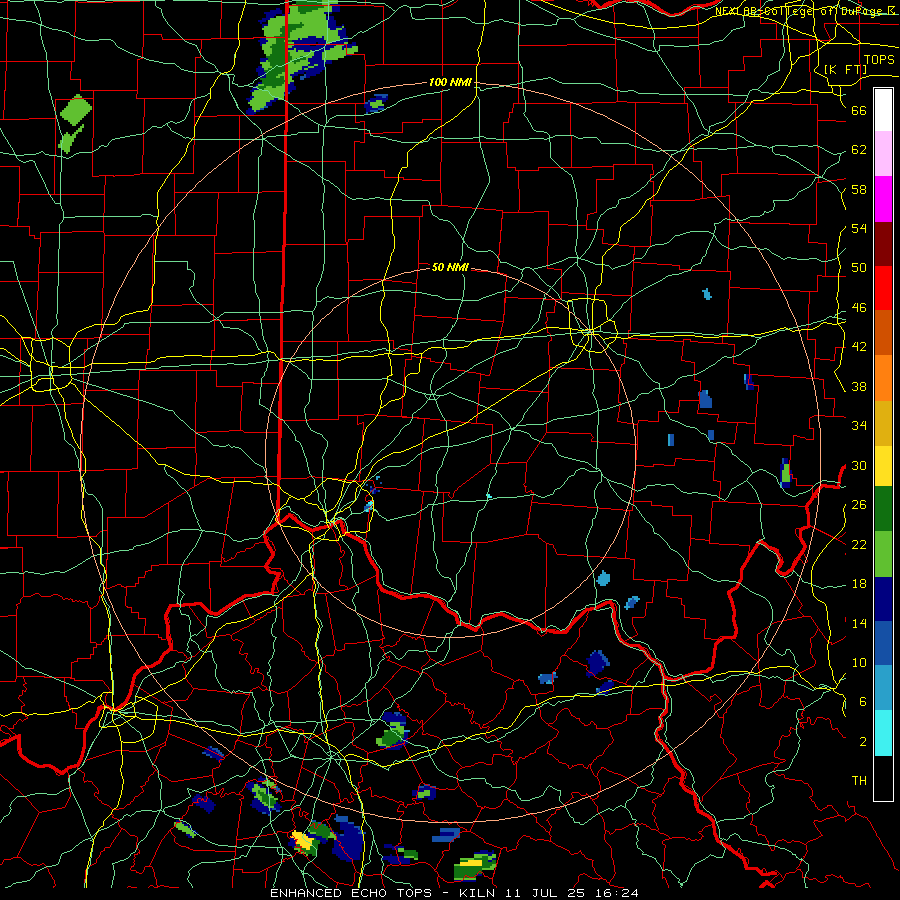Click the legend value "18"
The height and width of the screenshot is (900, 900).
click(859, 584)
